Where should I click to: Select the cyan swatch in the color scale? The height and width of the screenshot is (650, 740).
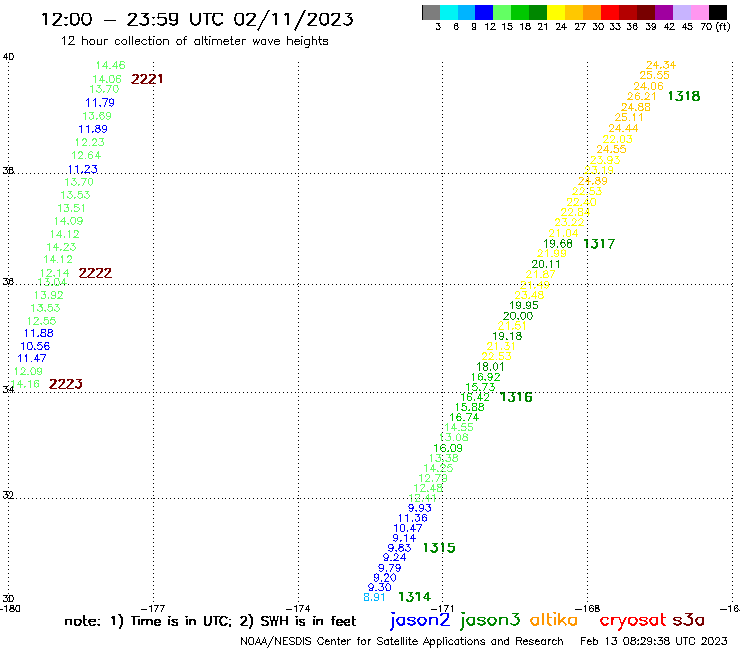tap(449, 12)
